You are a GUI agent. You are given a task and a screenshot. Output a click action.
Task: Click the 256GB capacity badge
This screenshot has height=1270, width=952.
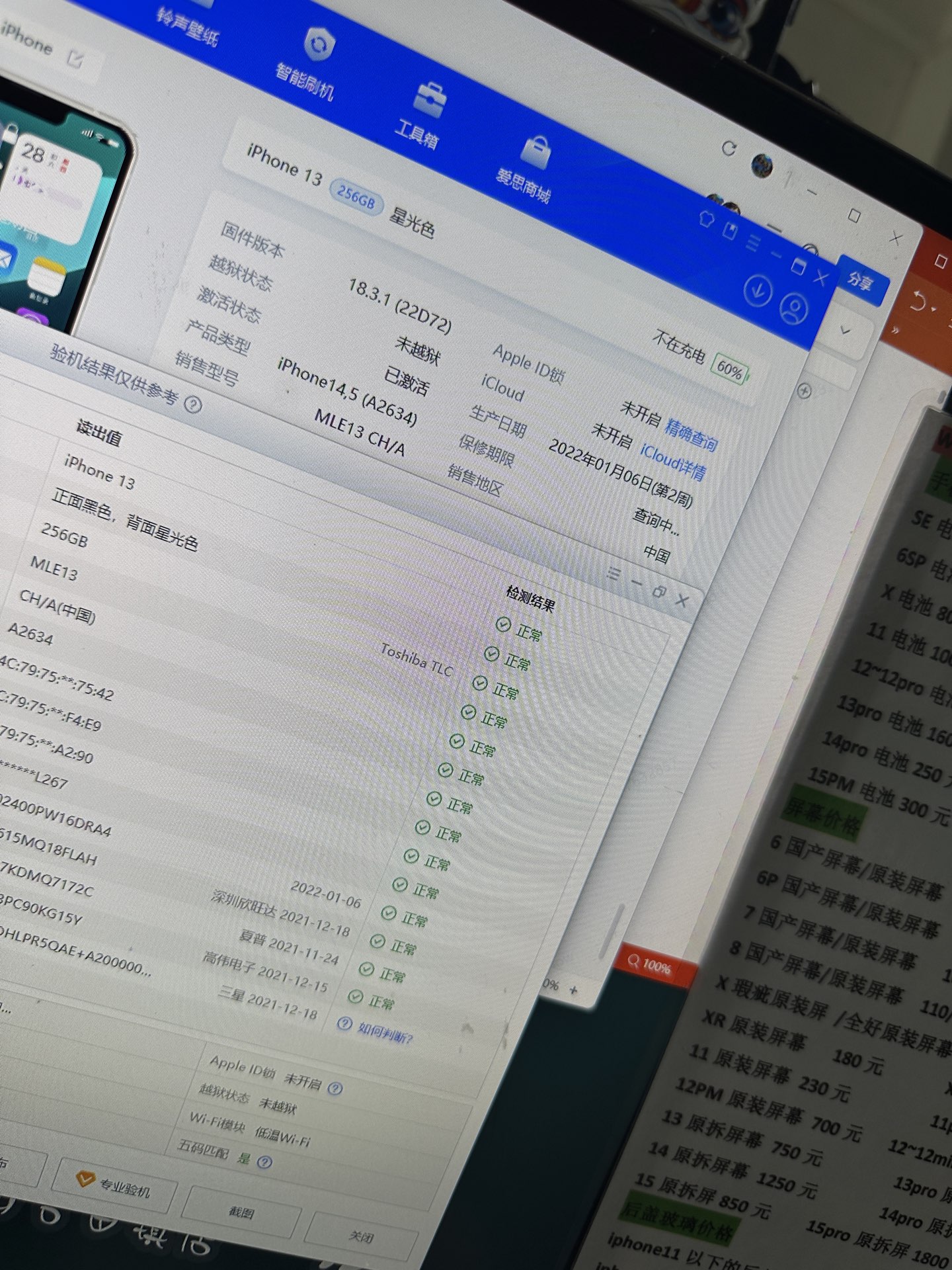pos(356,196)
